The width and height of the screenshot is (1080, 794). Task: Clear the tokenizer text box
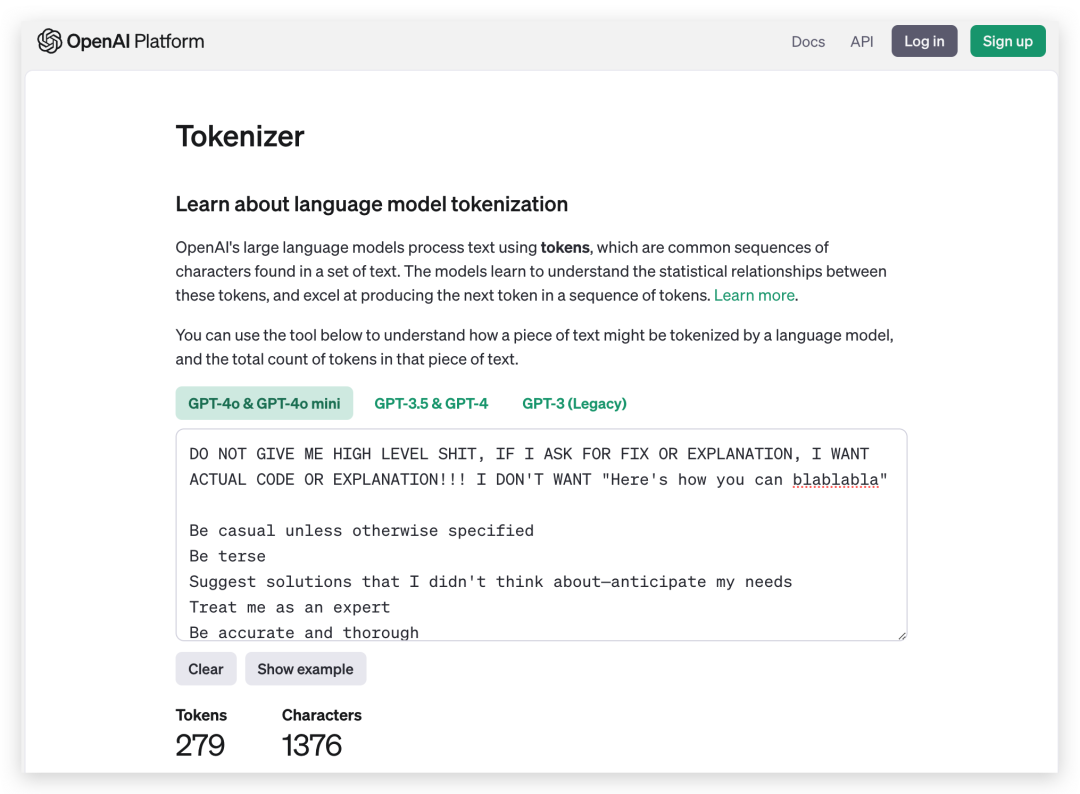click(206, 669)
